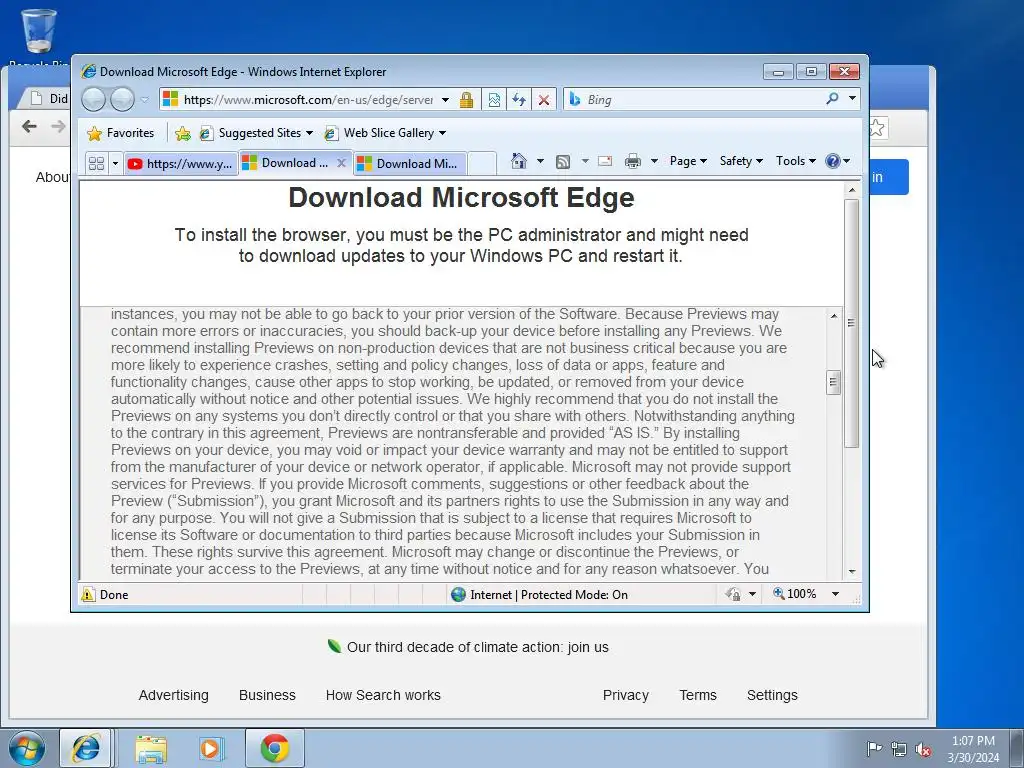Click the Home icon in command bar
This screenshot has height=768, width=1024.
click(519, 161)
